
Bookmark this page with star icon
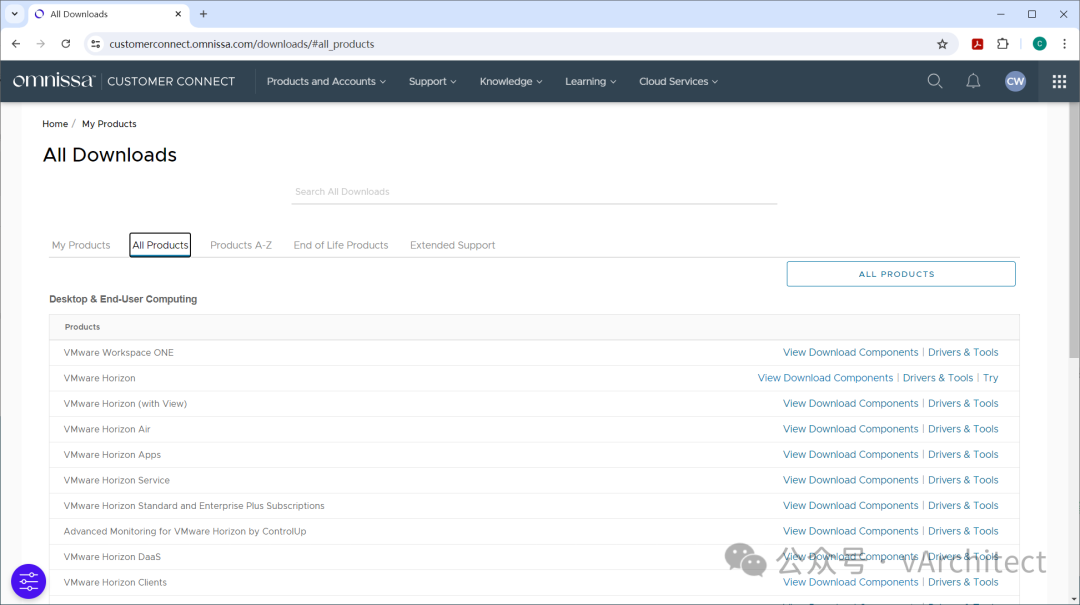pos(942,44)
